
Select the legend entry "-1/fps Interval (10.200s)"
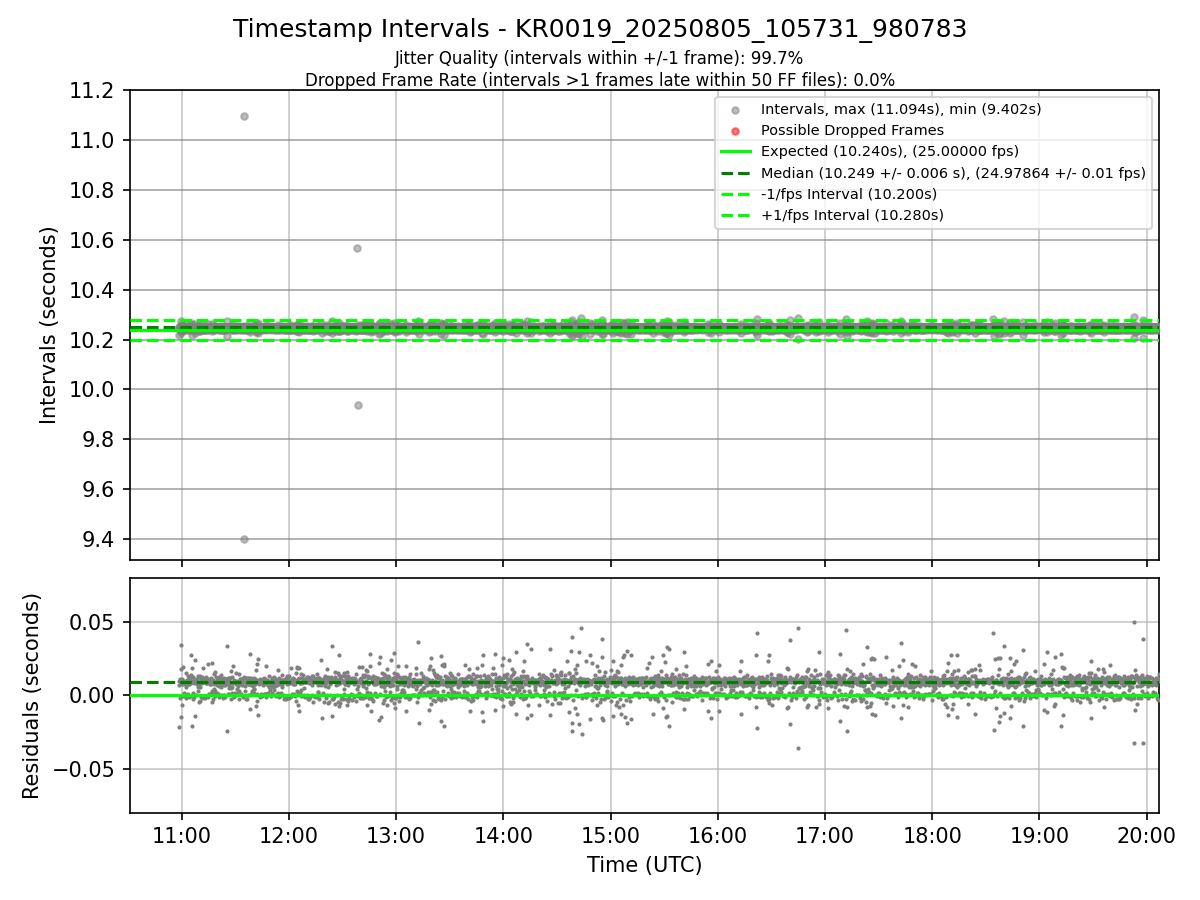(849, 194)
